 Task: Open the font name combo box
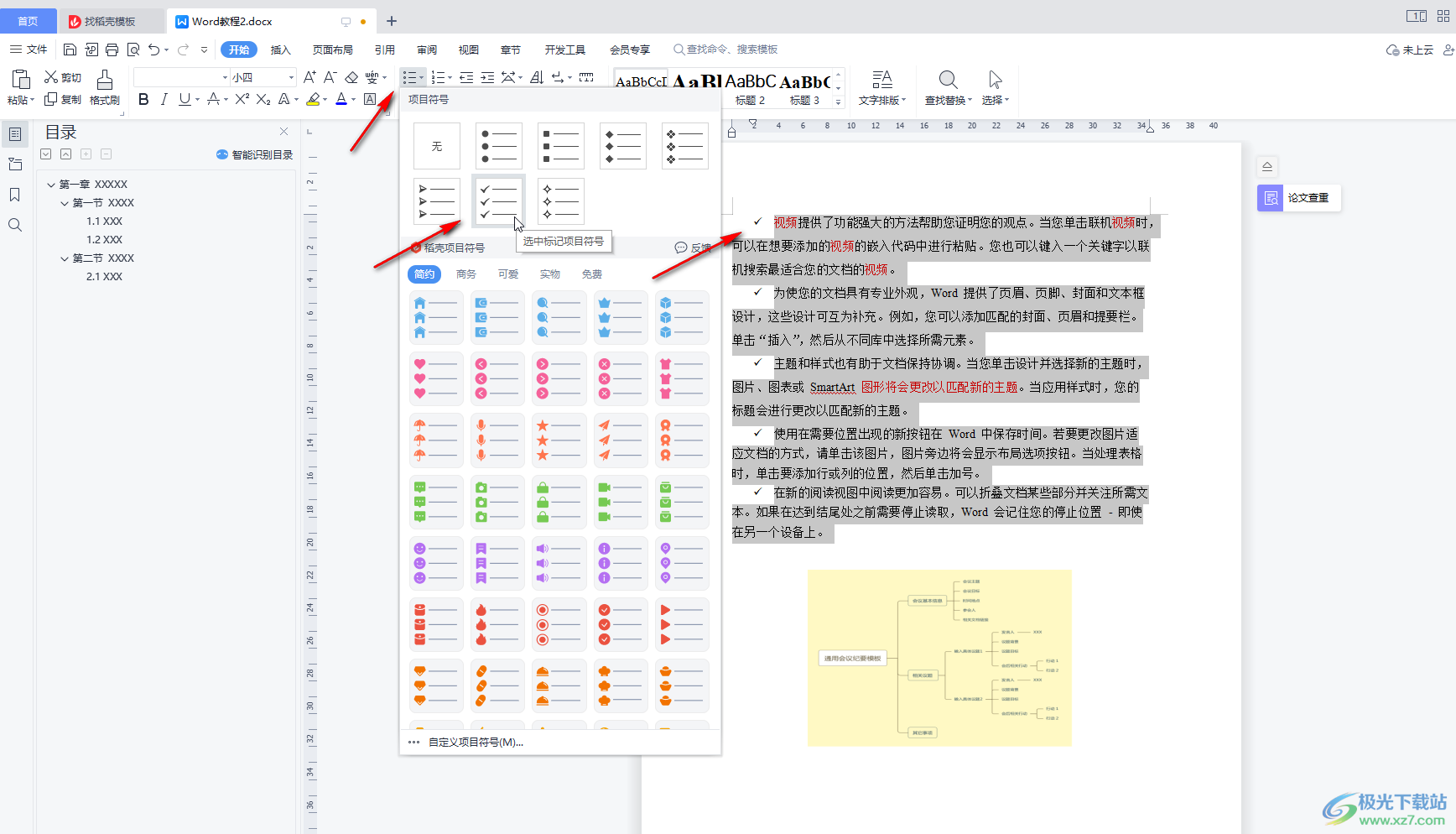[181, 77]
